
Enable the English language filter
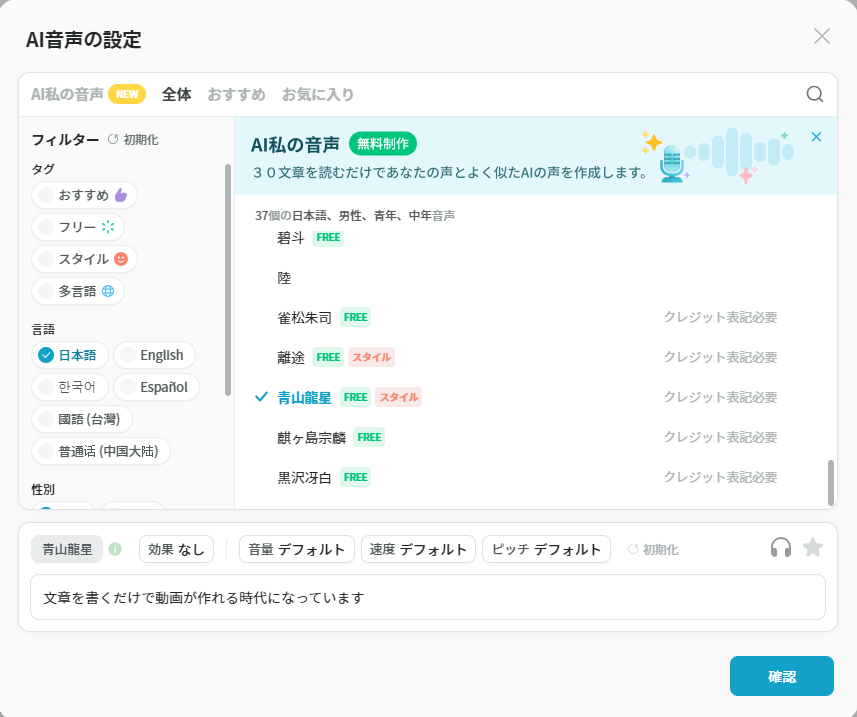(x=154, y=355)
